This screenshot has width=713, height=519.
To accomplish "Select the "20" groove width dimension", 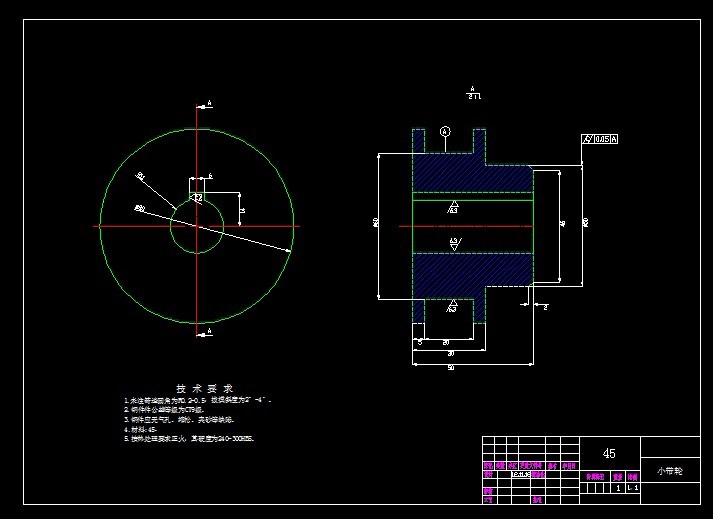I will 446,343.
